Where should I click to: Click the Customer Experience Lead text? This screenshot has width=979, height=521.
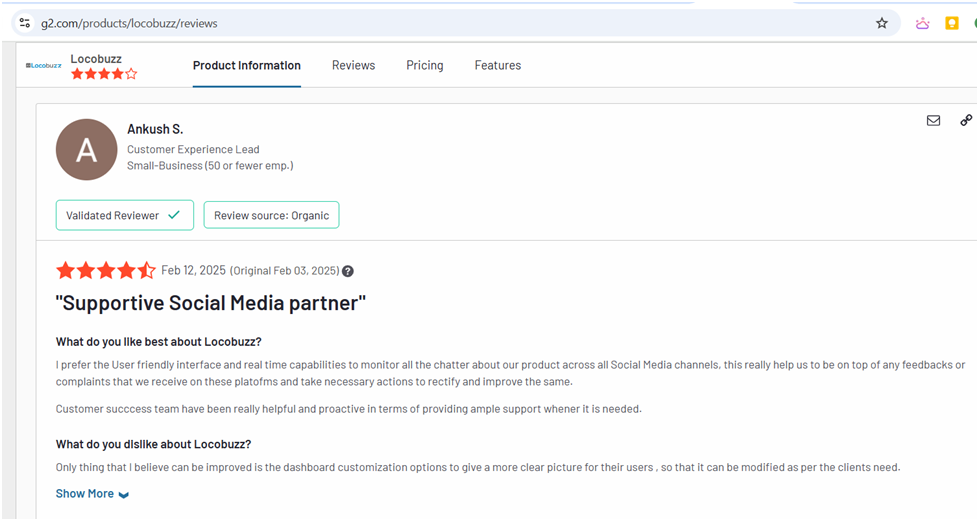click(x=193, y=149)
